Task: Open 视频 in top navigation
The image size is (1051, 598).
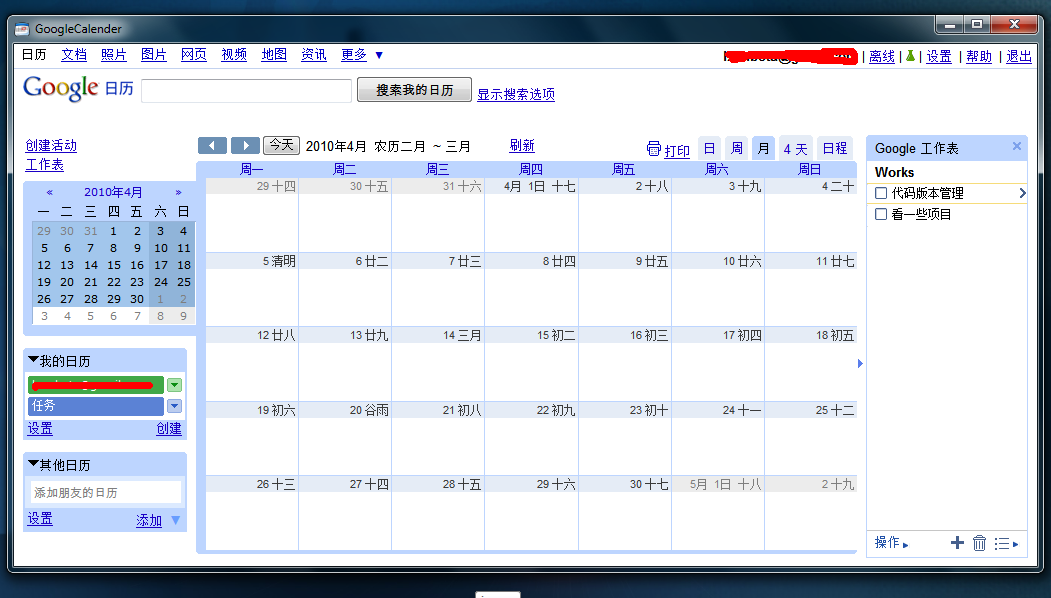Action: click(x=234, y=55)
